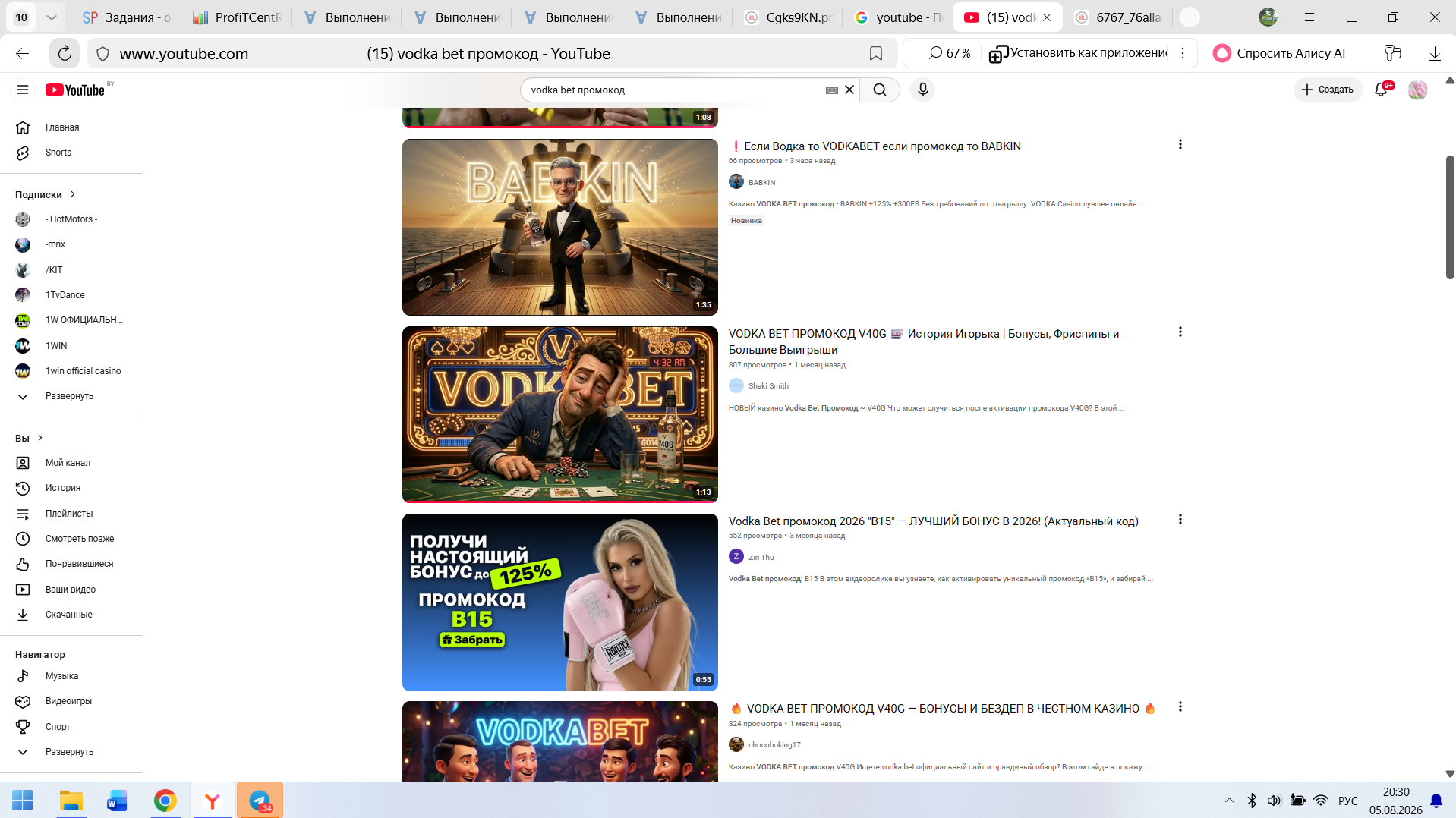Open Ваши видео
The height and width of the screenshot is (818, 1456).
(71, 590)
